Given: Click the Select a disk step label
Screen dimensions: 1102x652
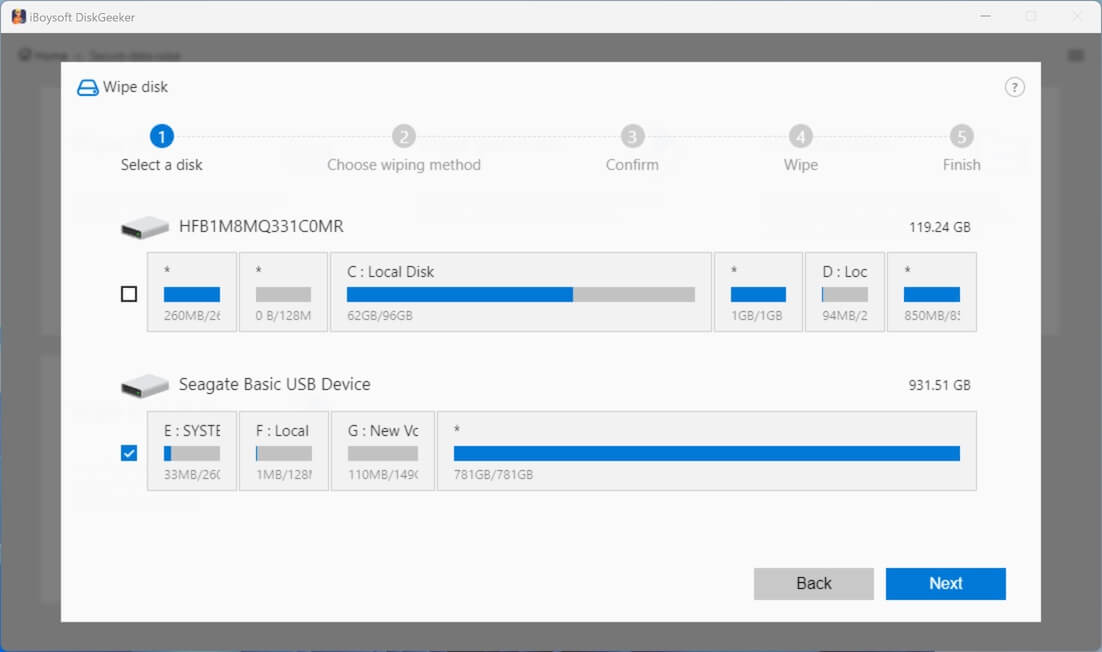Looking at the screenshot, I should point(162,165).
